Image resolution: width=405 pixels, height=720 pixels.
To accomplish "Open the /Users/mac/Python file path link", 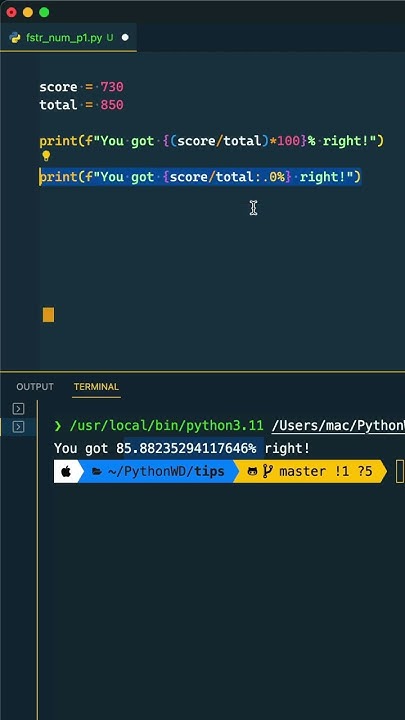I will 338,426.
